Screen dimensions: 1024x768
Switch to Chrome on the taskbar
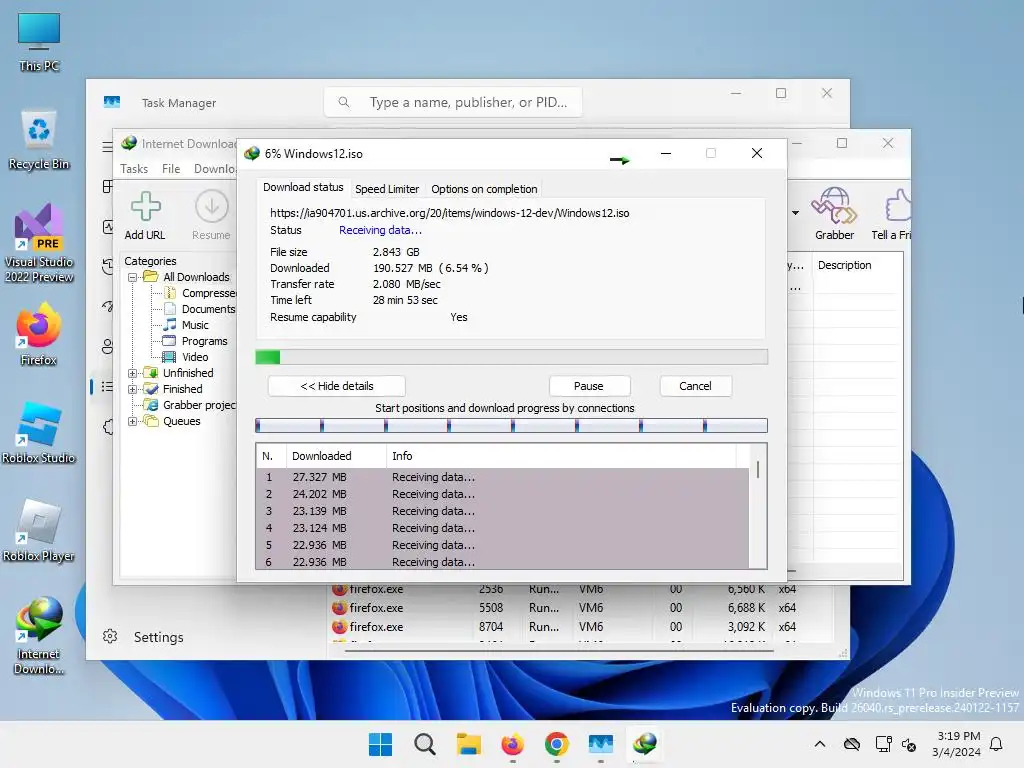(x=556, y=744)
